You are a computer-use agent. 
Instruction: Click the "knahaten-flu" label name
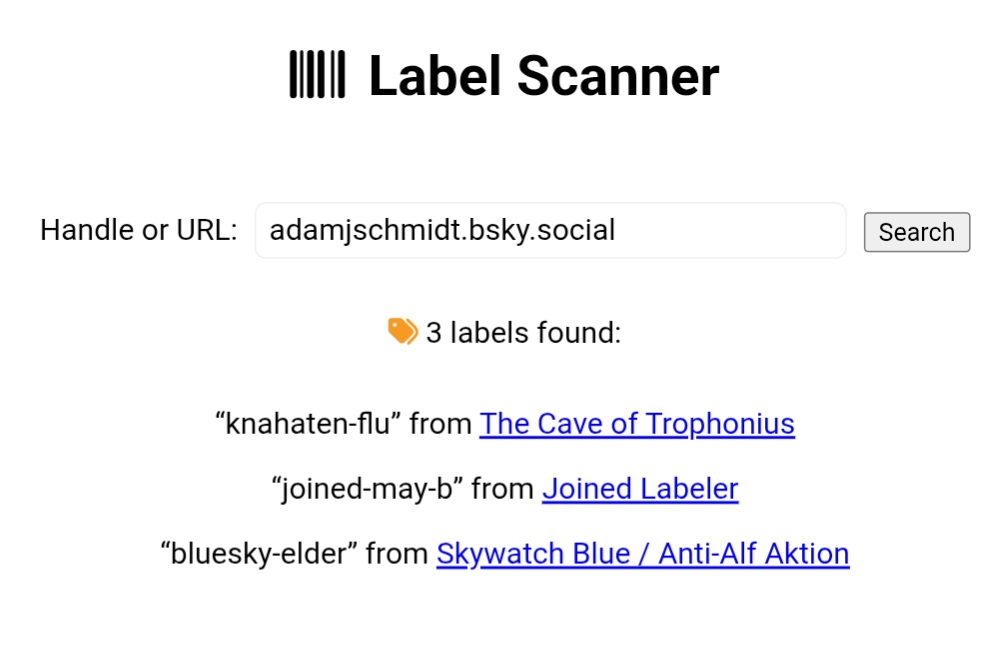click(308, 424)
